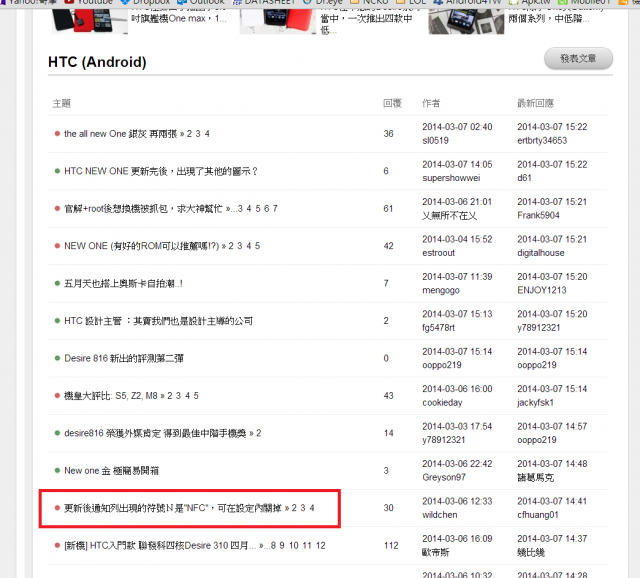Click the 回覆 column header
The image size is (640, 578).
tap(392, 103)
